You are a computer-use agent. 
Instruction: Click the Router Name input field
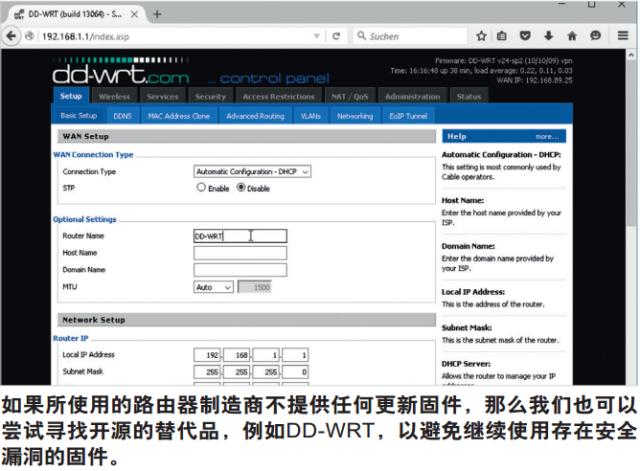(x=240, y=236)
